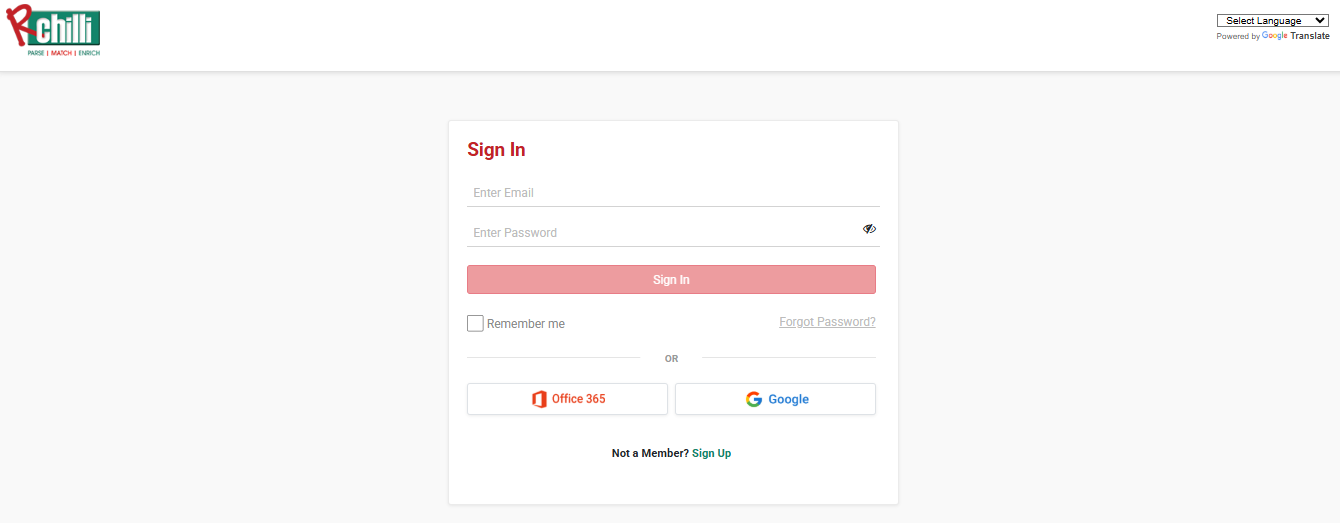Open the Forgot Password? link
The width and height of the screenshot is (1340, 523).
827,322
